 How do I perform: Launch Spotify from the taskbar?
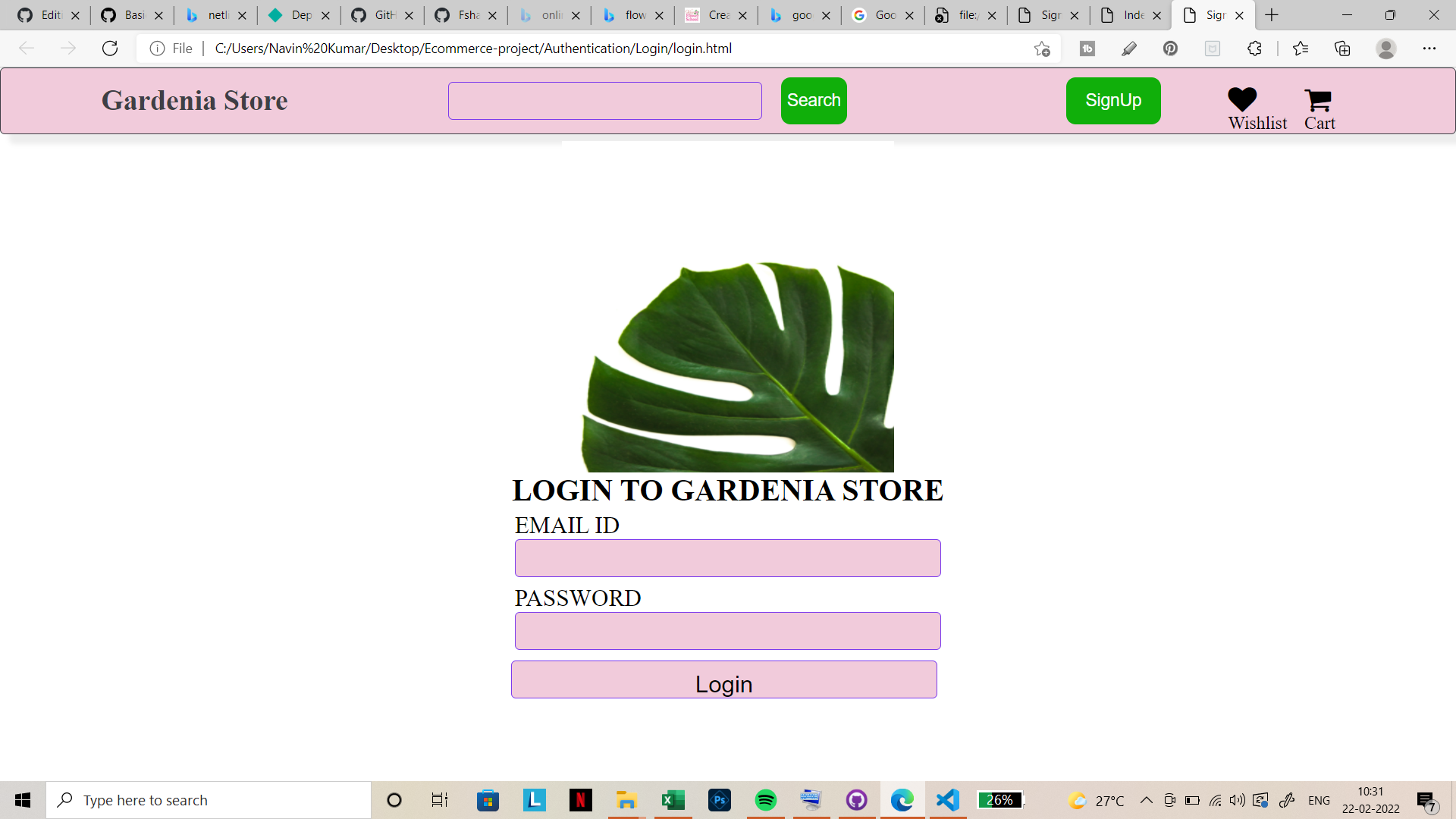(766, 799)
